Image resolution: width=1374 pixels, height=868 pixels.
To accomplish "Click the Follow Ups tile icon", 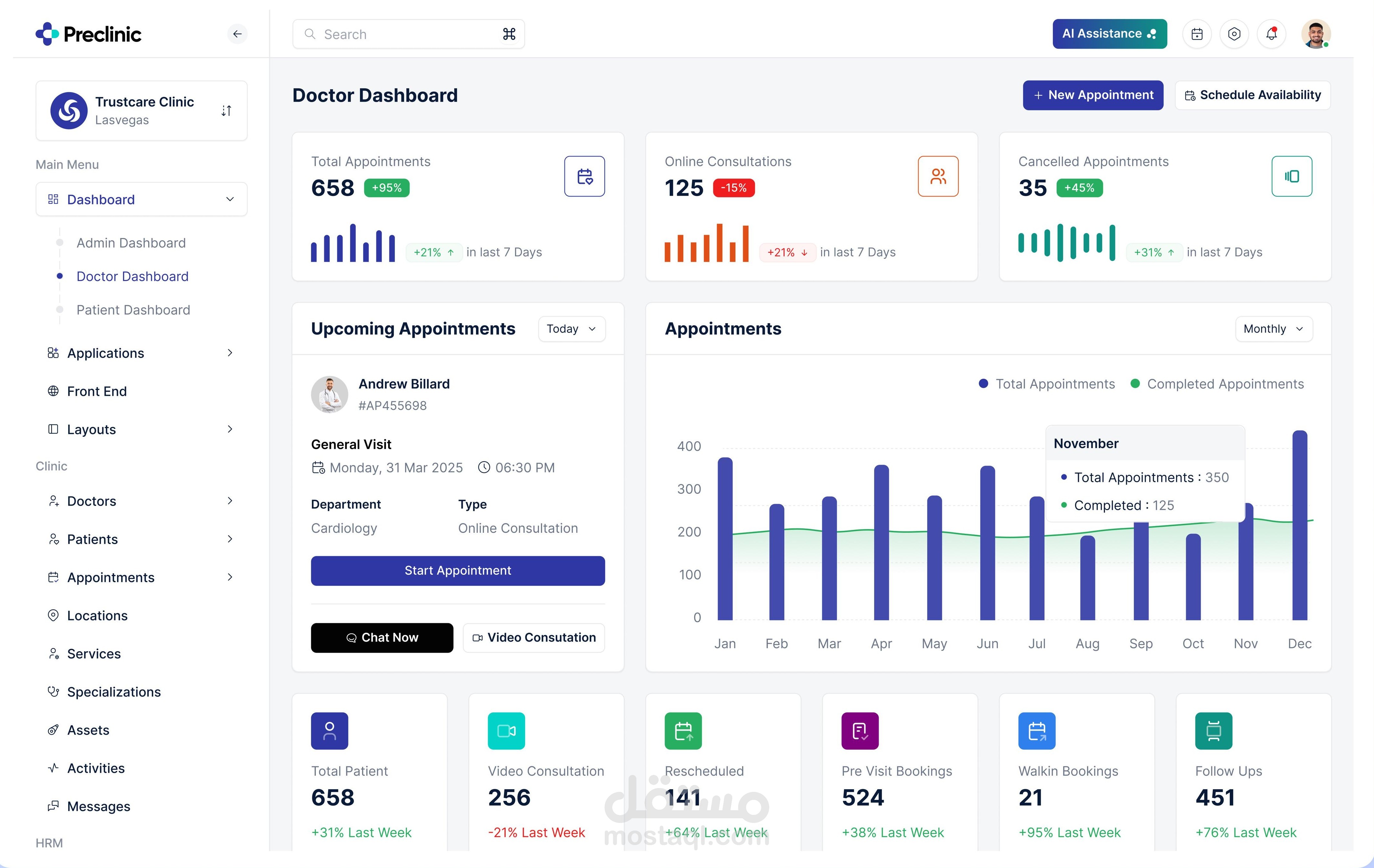I will 1214,730.
